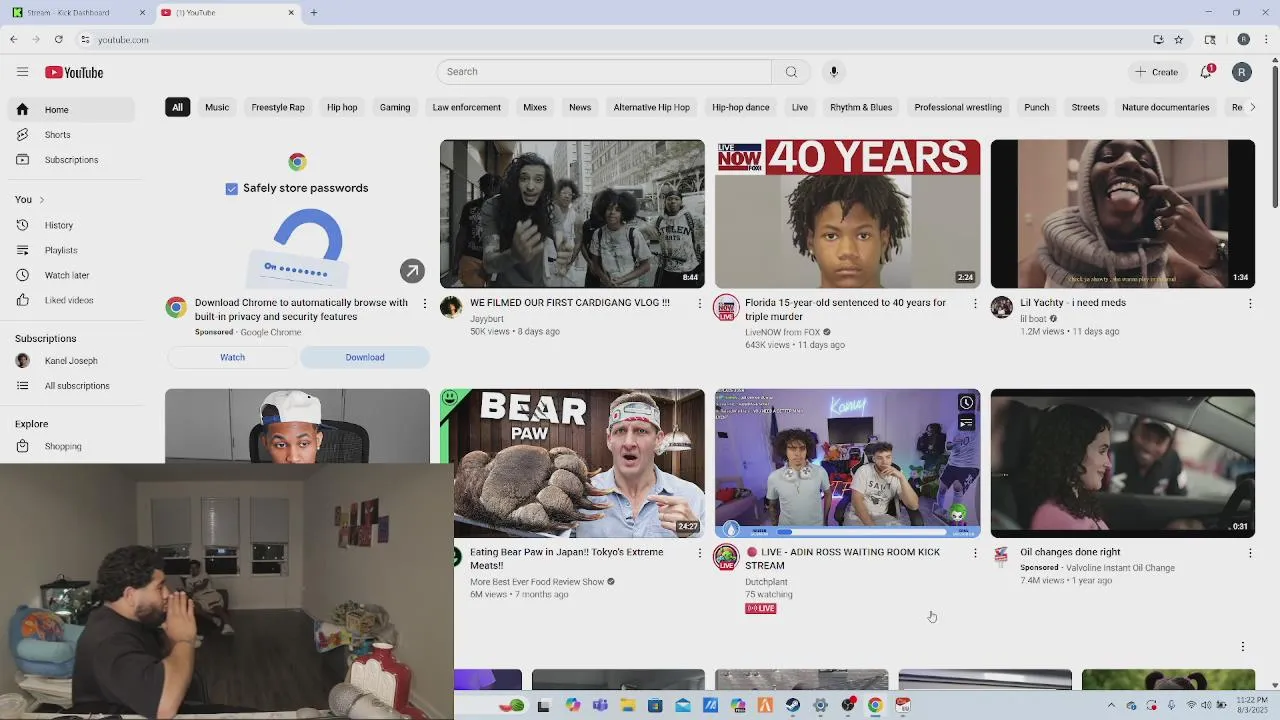Open Kanel Joseph channel subscription
Image resolution: width=1280 pixels, height=720 pixels.
(70, 361)
